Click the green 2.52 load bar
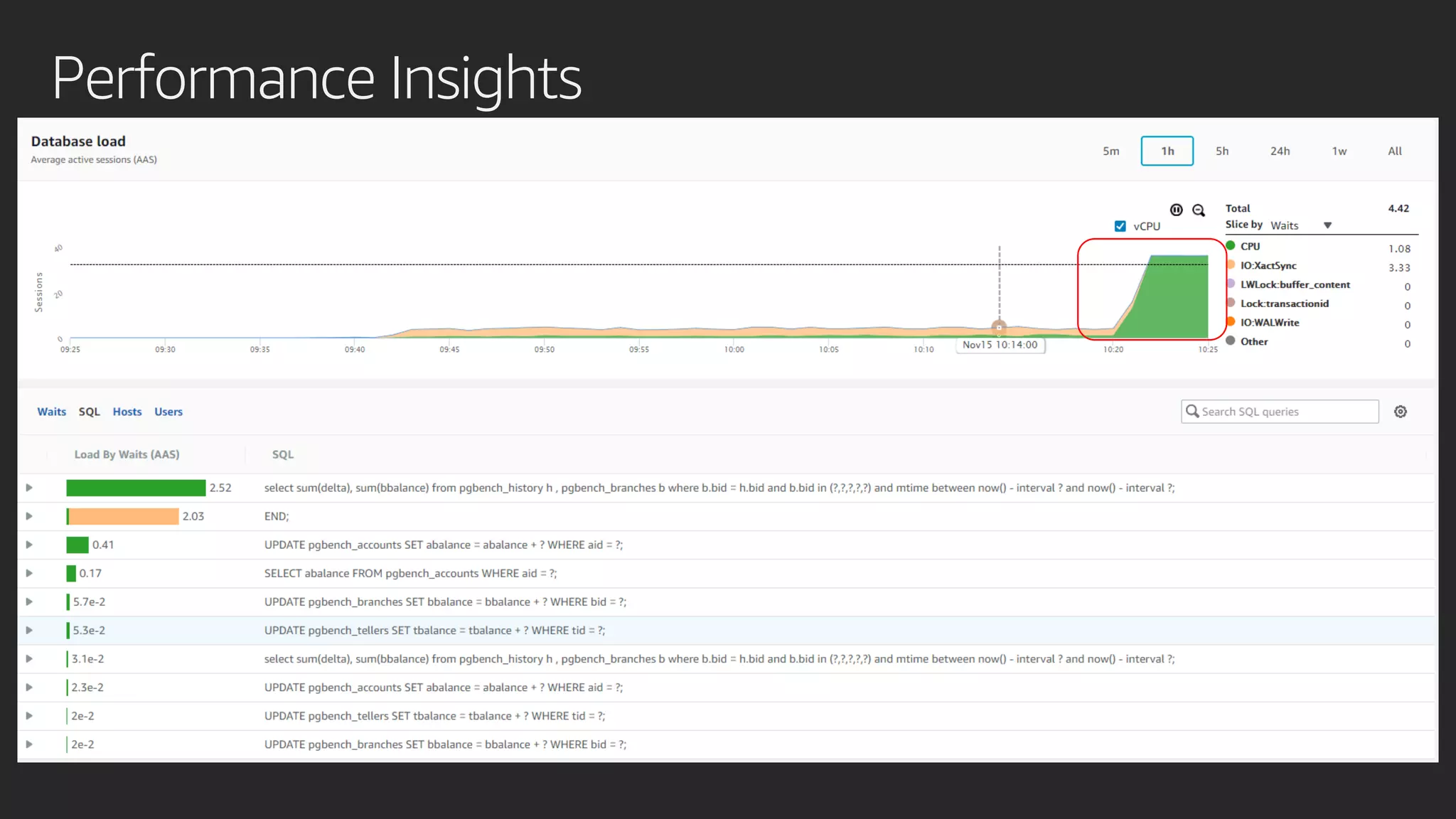This screenshot has width=1456, height=819. [136, 488]
